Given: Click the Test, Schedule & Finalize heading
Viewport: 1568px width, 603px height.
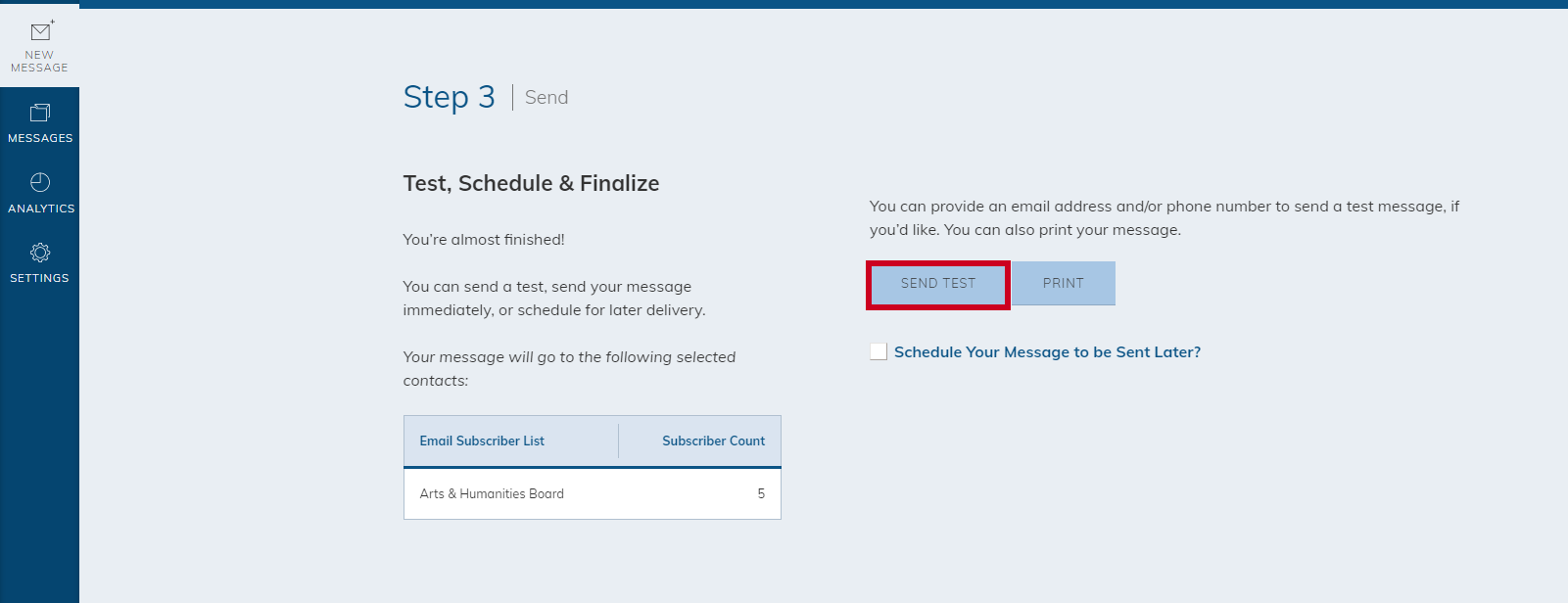Looking at the screenshot, I should [x=531, y=184].
